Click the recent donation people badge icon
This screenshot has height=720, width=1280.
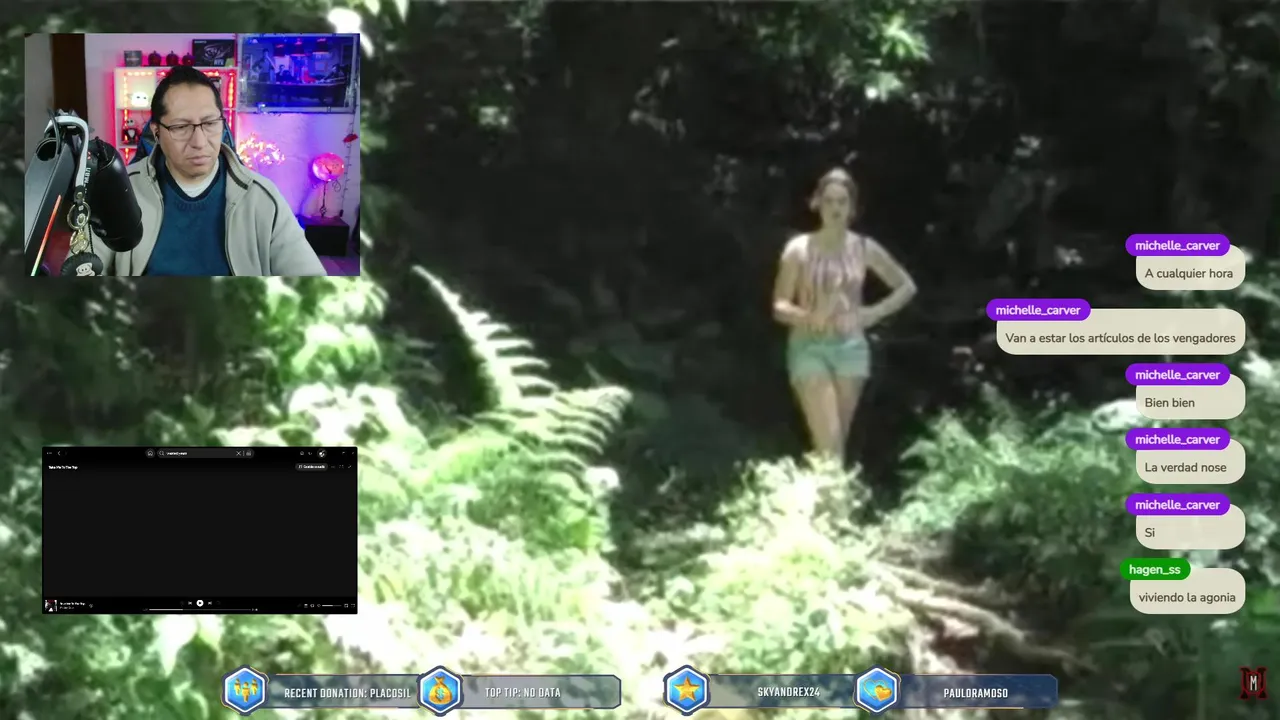pyautogui.click(x=245, y=690)
